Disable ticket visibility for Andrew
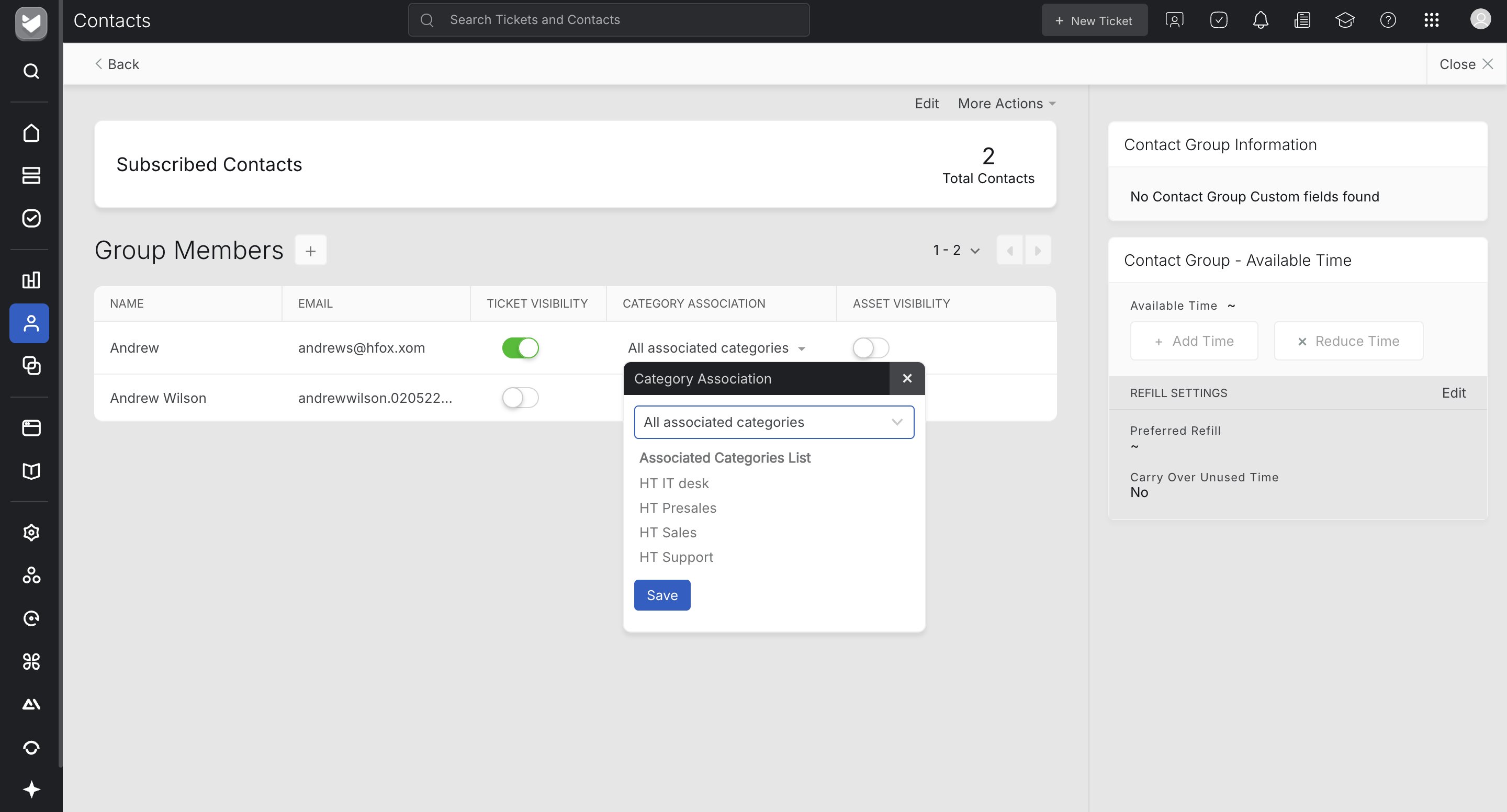This screenshot has width=1507, height=812. [x=520, y=347]
